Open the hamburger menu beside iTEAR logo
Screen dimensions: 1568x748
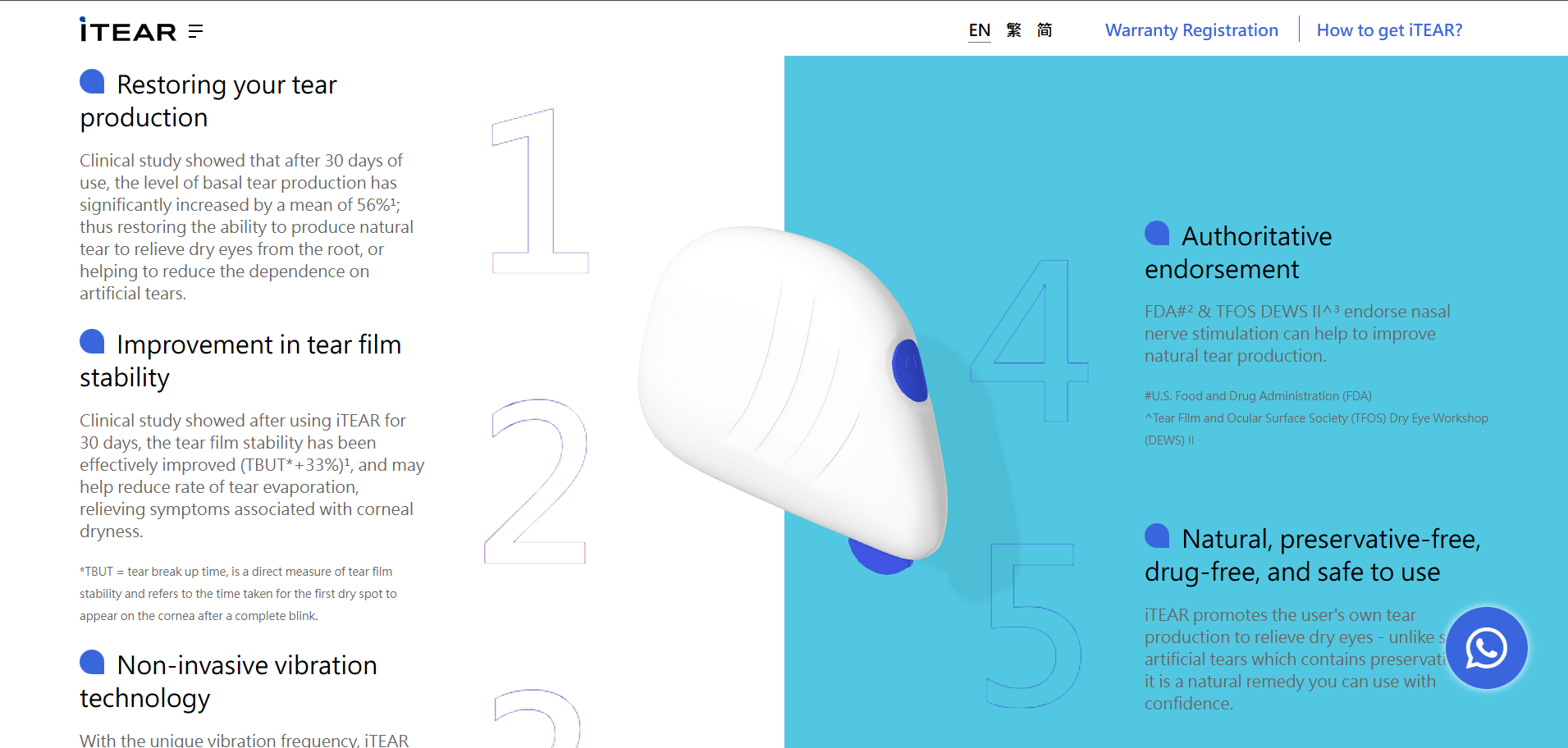click(x=195, y=31)
